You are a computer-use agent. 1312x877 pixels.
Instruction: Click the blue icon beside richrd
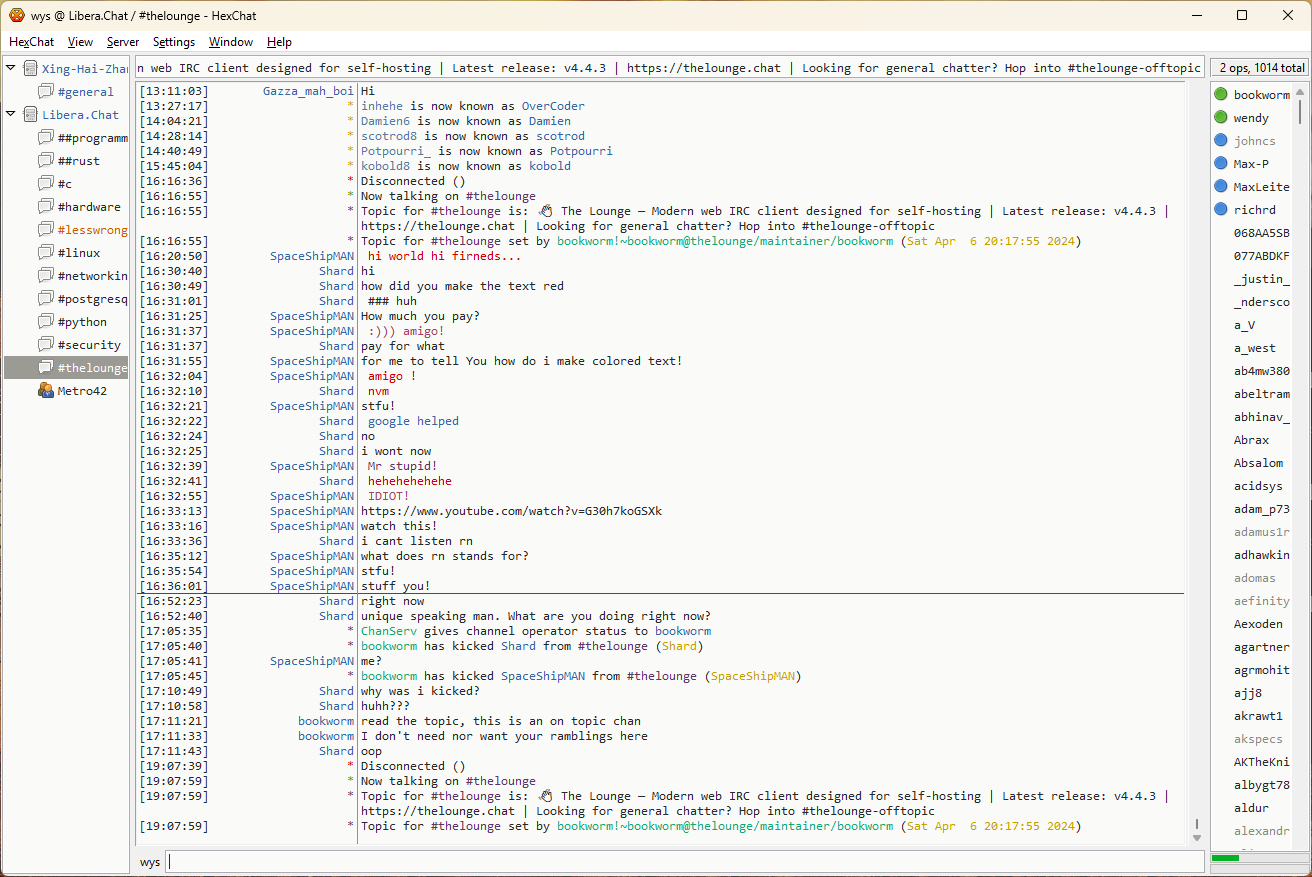click(x=1220, y=209)
